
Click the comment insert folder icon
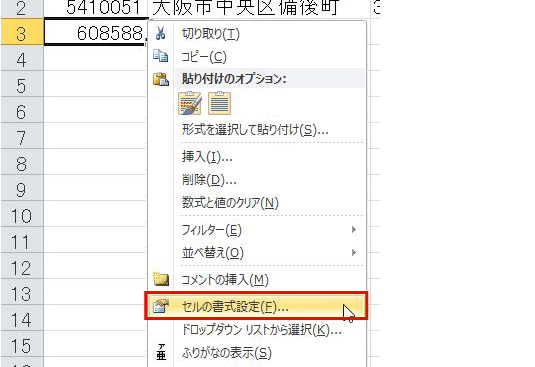pyautogui.click(x=161, y=279)
